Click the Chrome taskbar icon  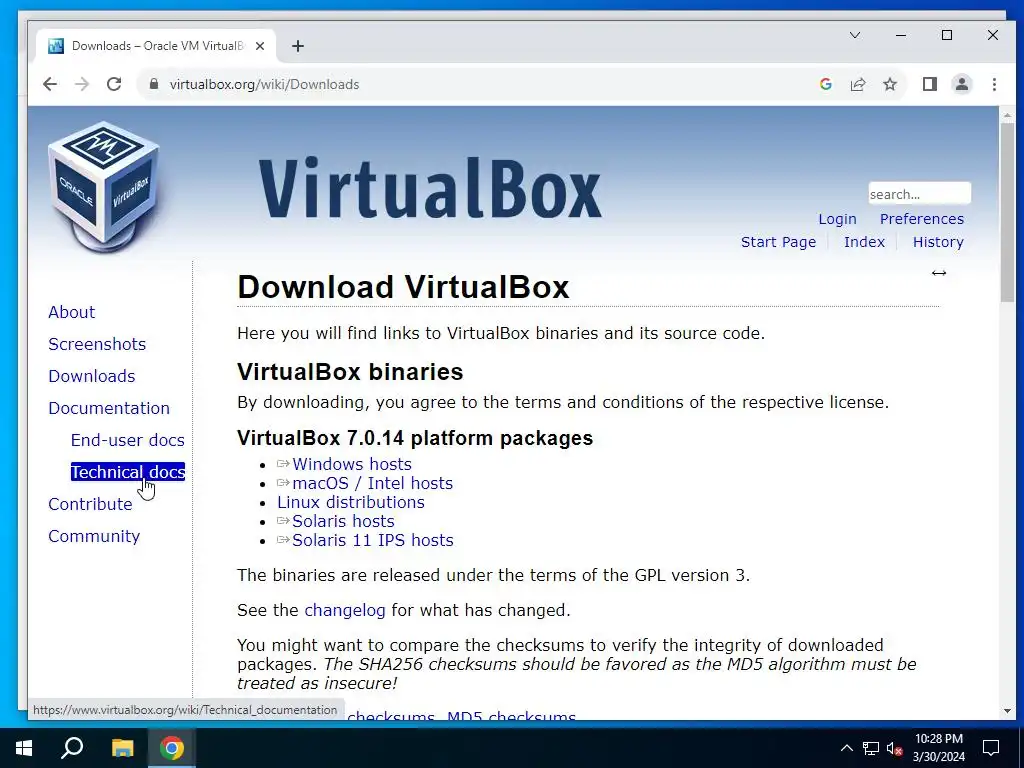(172, 748)
